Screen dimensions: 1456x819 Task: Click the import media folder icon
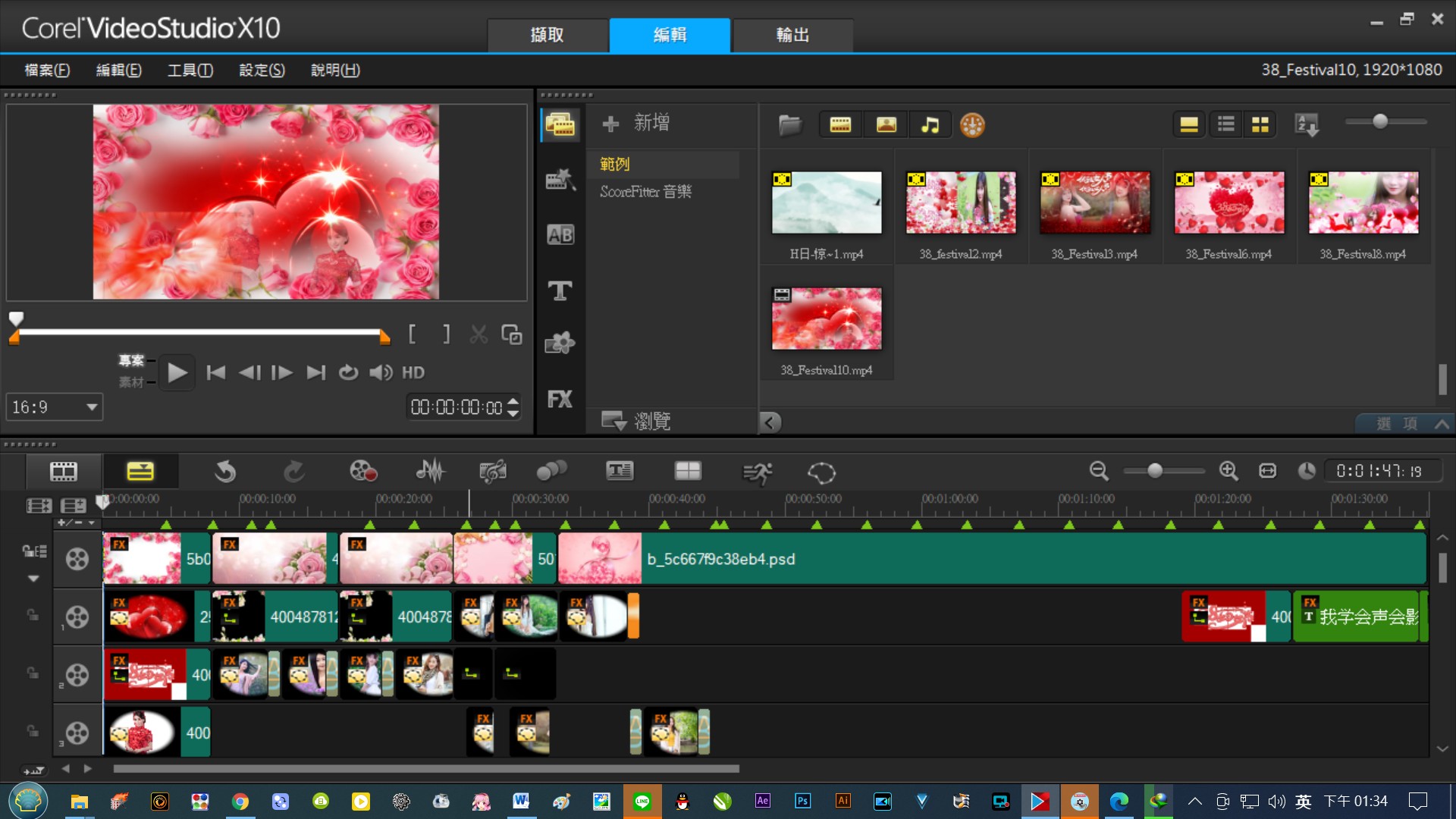click(x=789, y=124)
